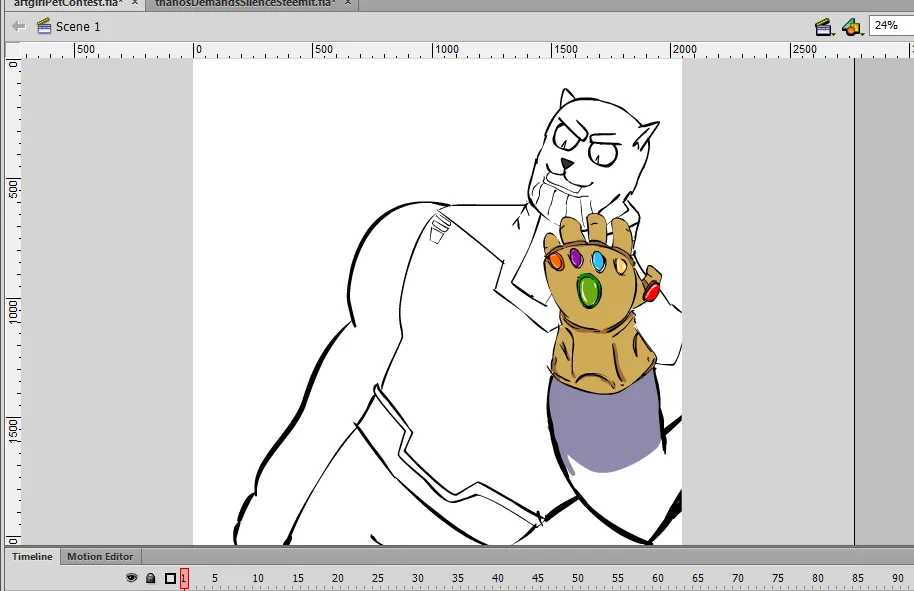Click the 2000 mark on the horizontal ruler
Viewport: 914px width, 591px height.
pyautogui.click(x=685, y=50)
